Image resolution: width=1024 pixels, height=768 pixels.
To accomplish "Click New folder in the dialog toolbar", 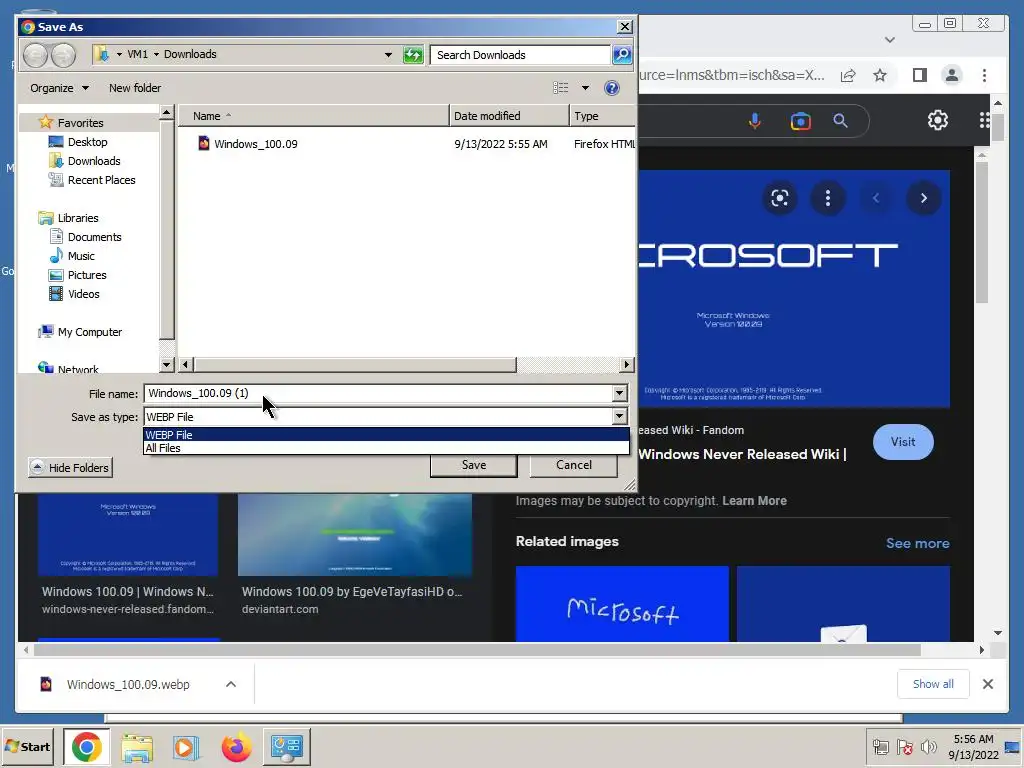I will pyautogui.click(x=135, y=88).
